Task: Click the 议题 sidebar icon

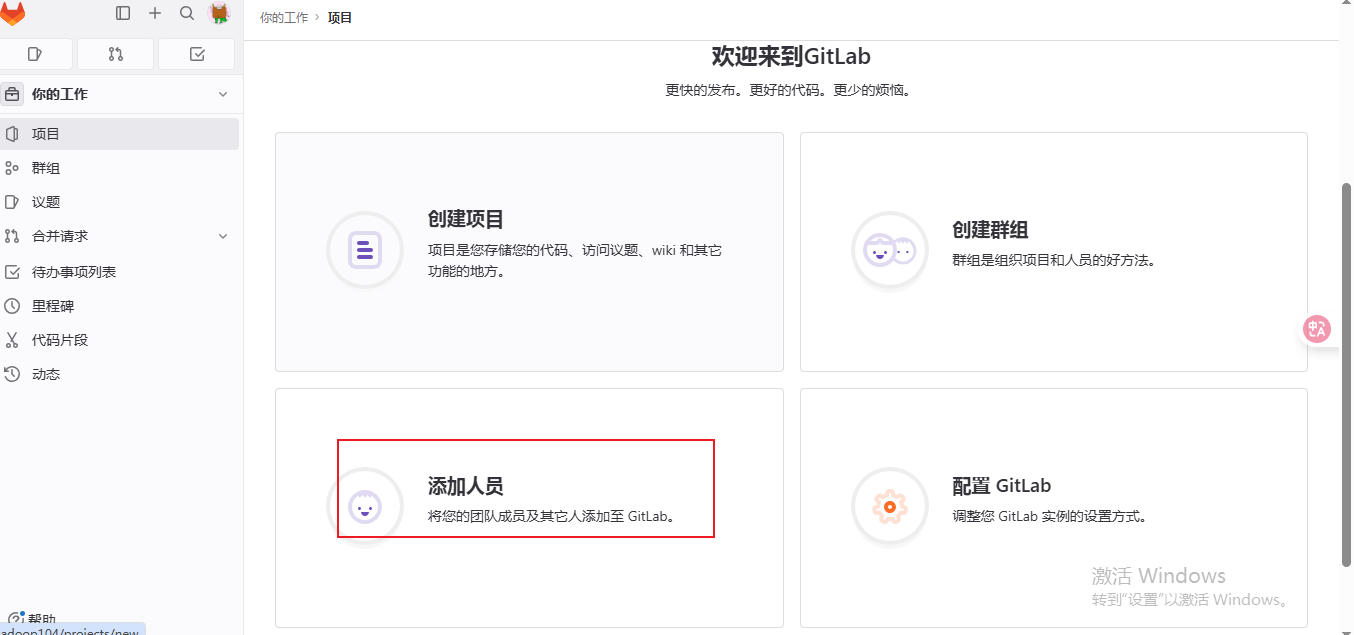Action: click(12, 202)
